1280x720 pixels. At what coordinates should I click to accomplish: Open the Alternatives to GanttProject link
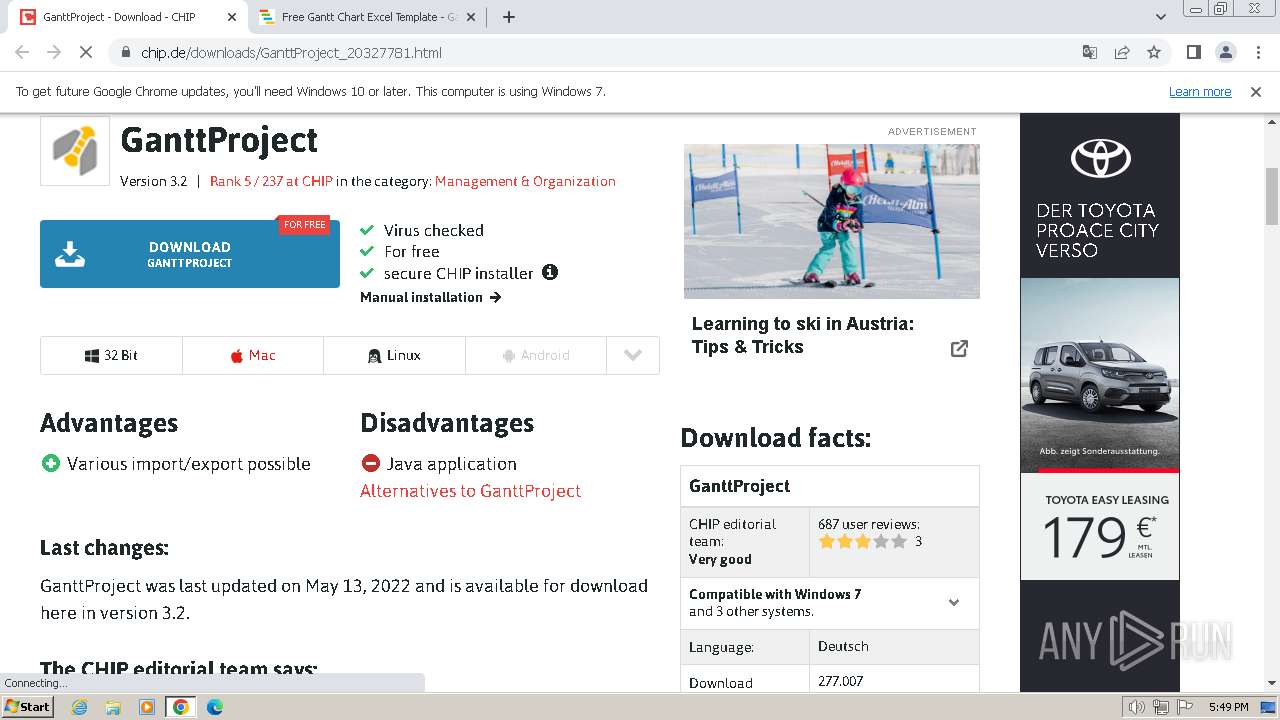pos(470,491)
